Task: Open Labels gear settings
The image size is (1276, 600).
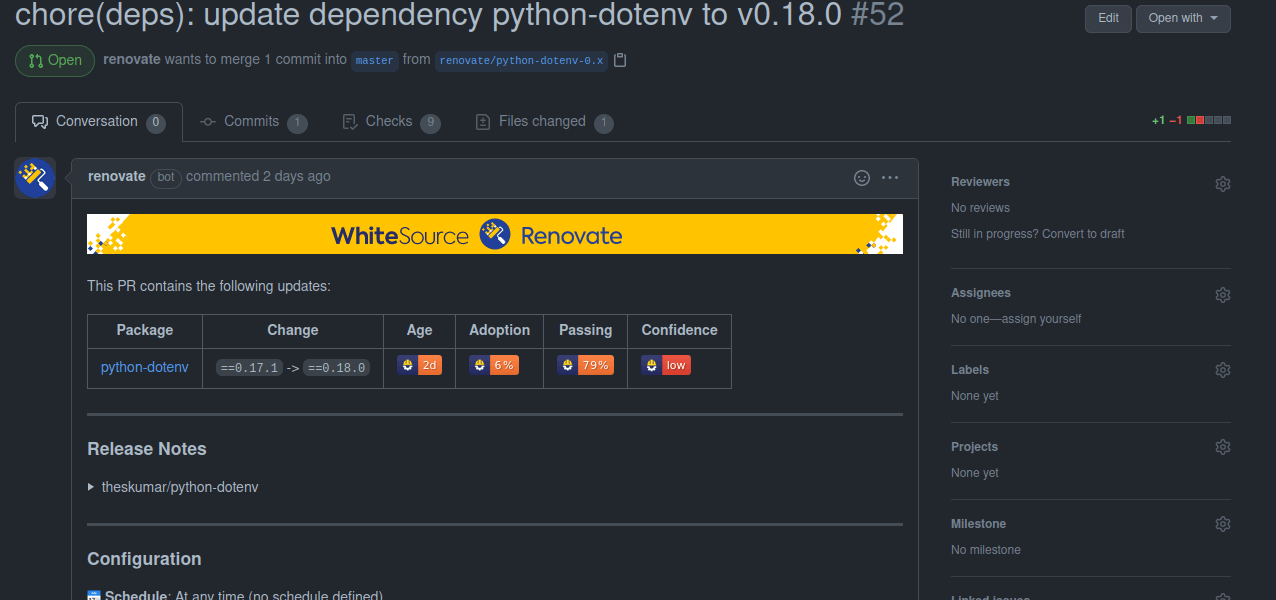Action: coord(1222,370)
